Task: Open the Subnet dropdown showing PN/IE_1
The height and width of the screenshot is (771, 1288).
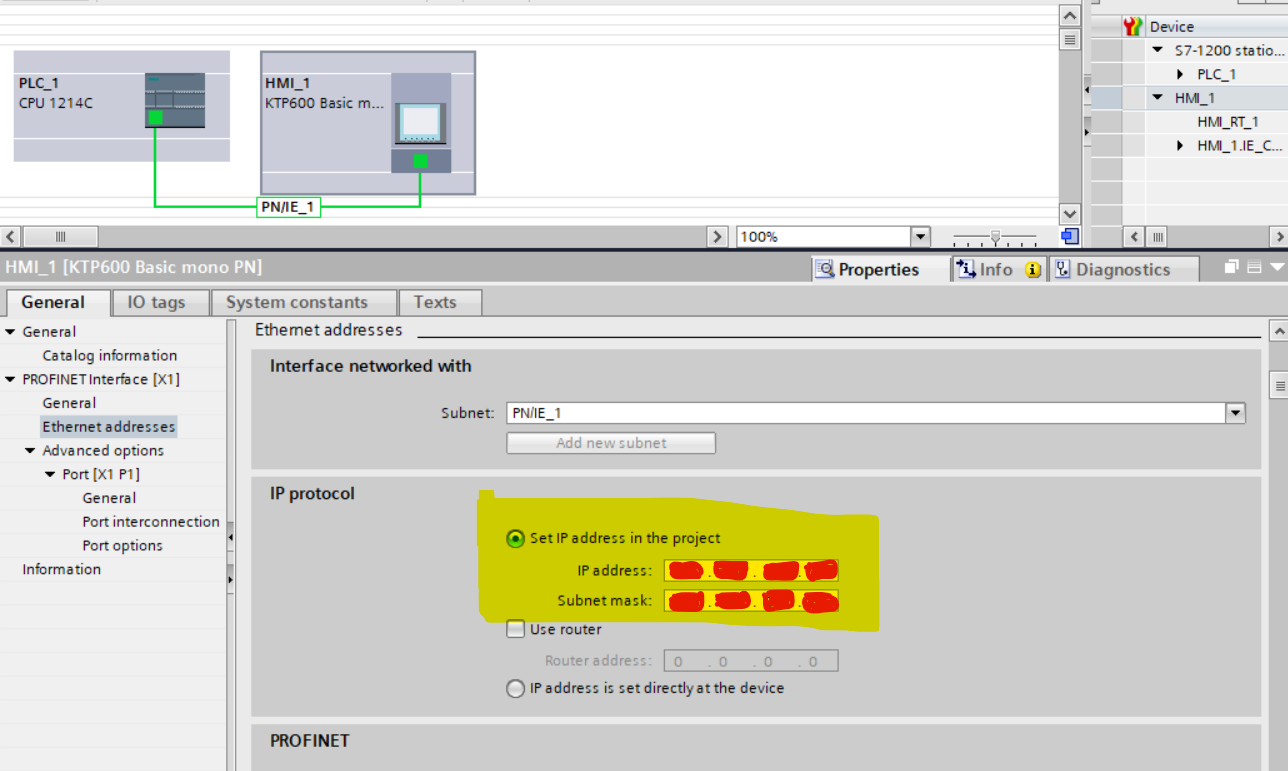Action: [x=1236, y=413]
